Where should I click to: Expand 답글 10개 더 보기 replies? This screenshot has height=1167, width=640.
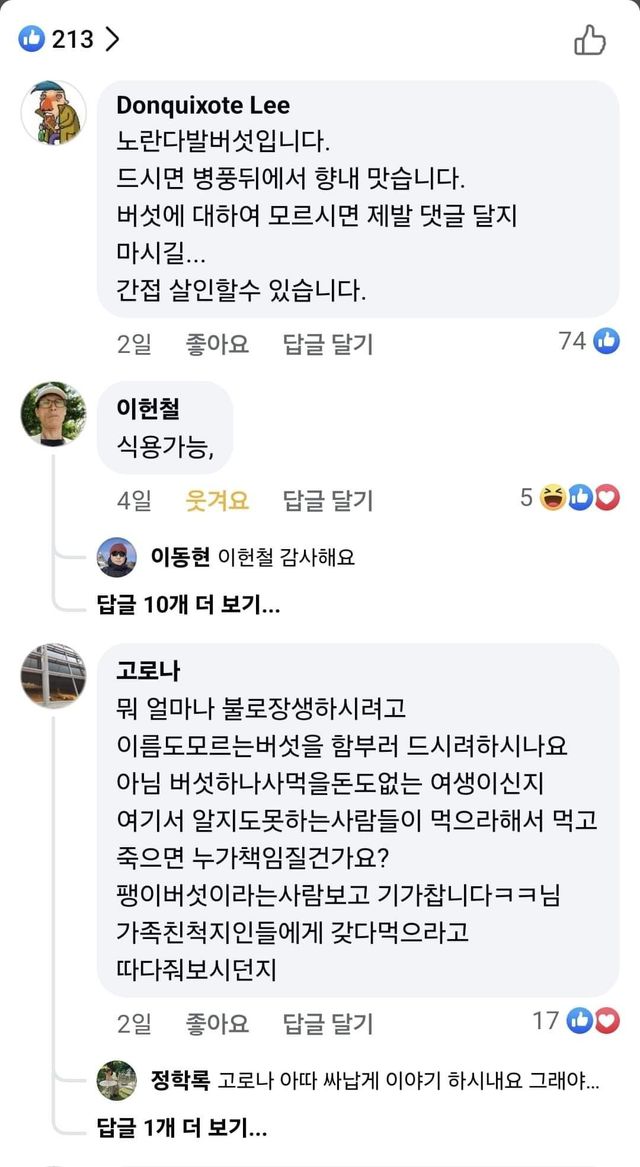click(x=188, y=604)
